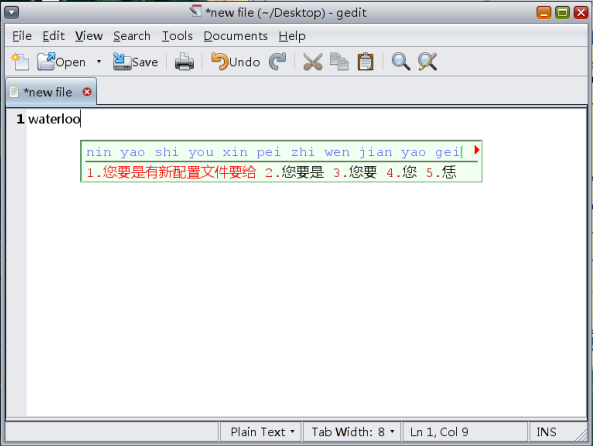Image resolution: width=593 pixels, height=446 pixels.
Task: Open Find and Replace icon
Action: click(427, 62)
